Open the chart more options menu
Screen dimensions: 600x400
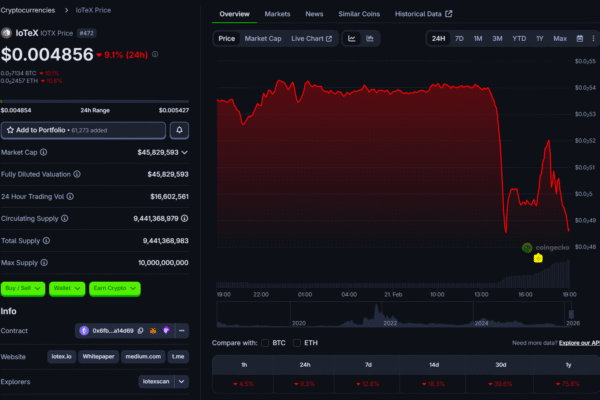pos(592,38)
